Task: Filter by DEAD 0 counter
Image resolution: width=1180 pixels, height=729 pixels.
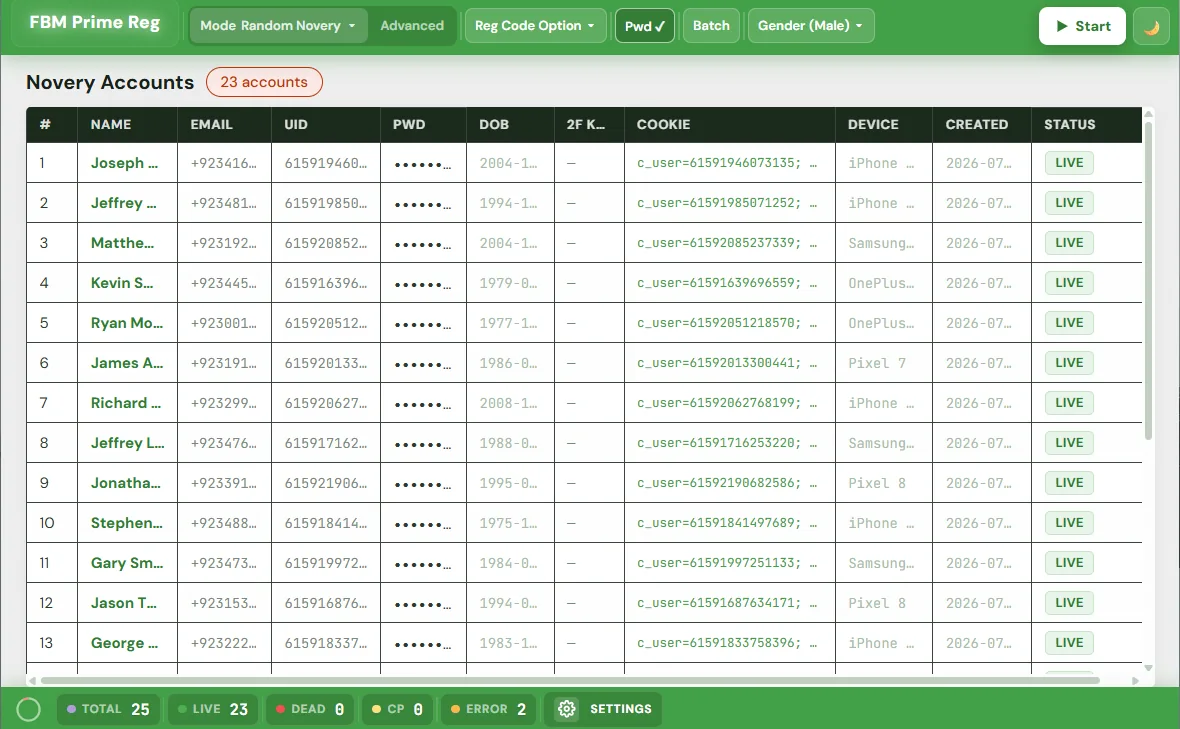Action: point(311,709)
